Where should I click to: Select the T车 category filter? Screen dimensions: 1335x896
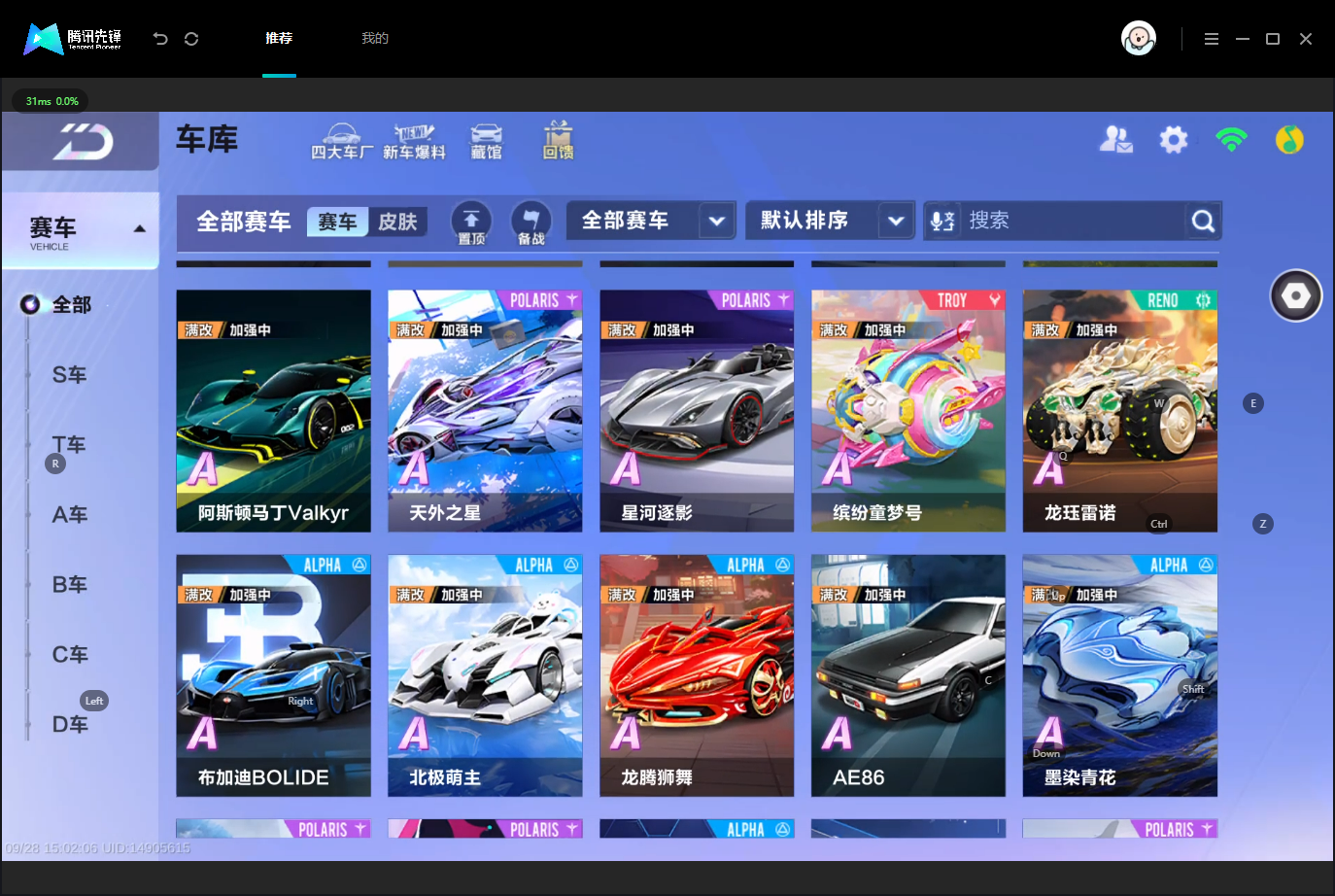click(x=69, y=444)
